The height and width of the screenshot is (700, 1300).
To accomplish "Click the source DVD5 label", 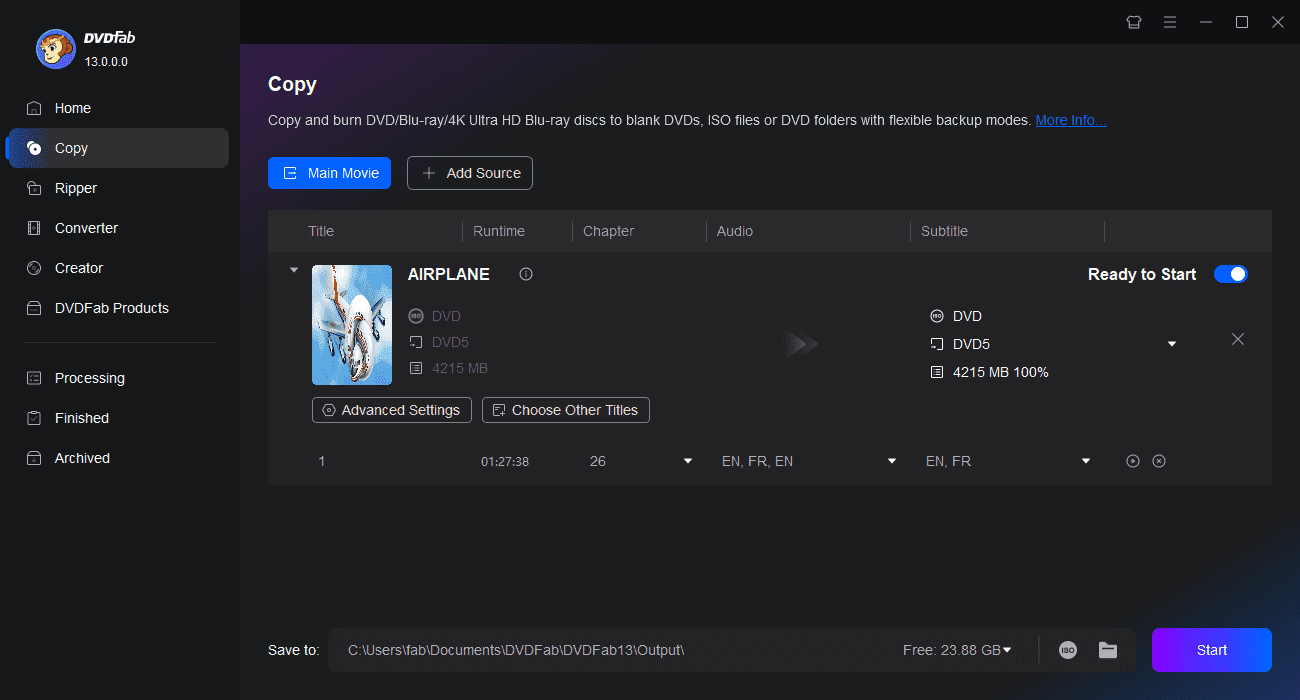I will (x=450, y=342).
